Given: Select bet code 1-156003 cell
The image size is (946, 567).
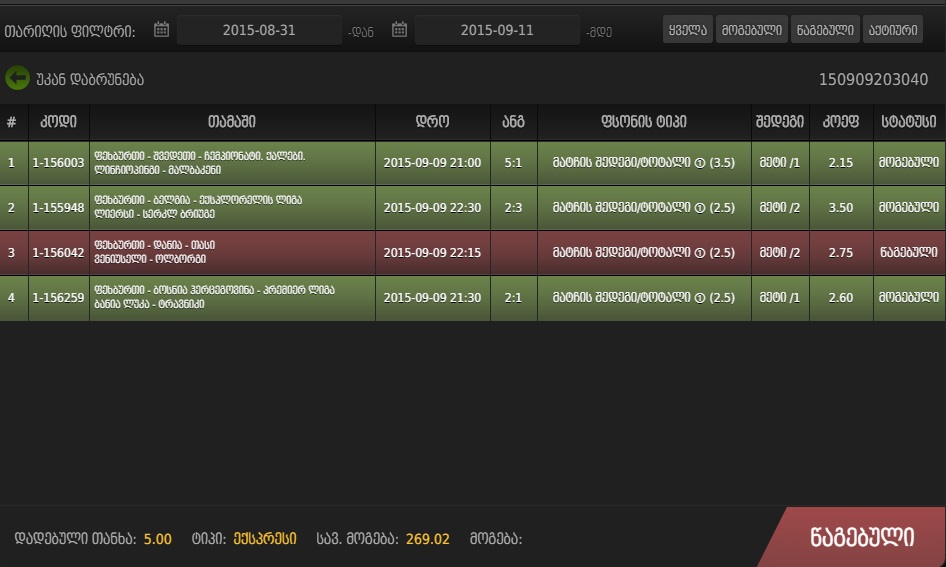Looking at the screenshot, I should 58,163.
